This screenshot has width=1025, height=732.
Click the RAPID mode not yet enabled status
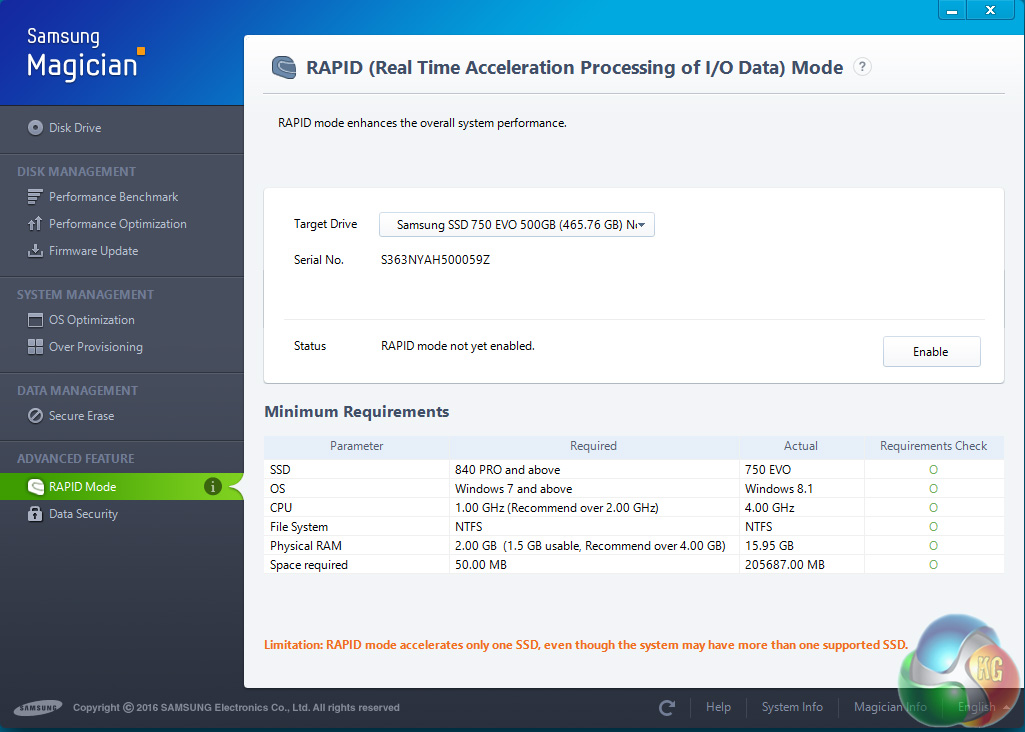pos(458,346)
